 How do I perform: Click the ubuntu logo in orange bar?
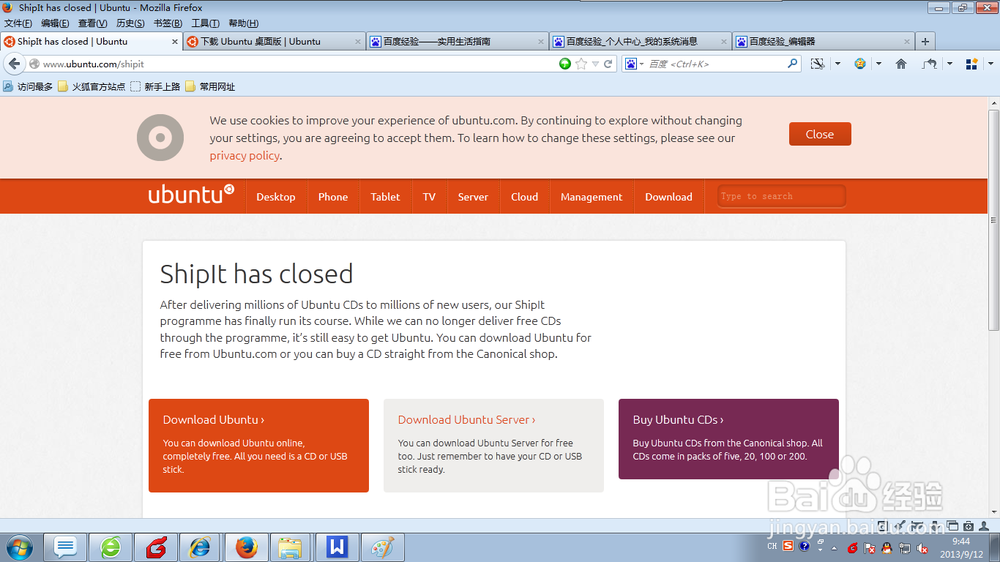(191, 194)
